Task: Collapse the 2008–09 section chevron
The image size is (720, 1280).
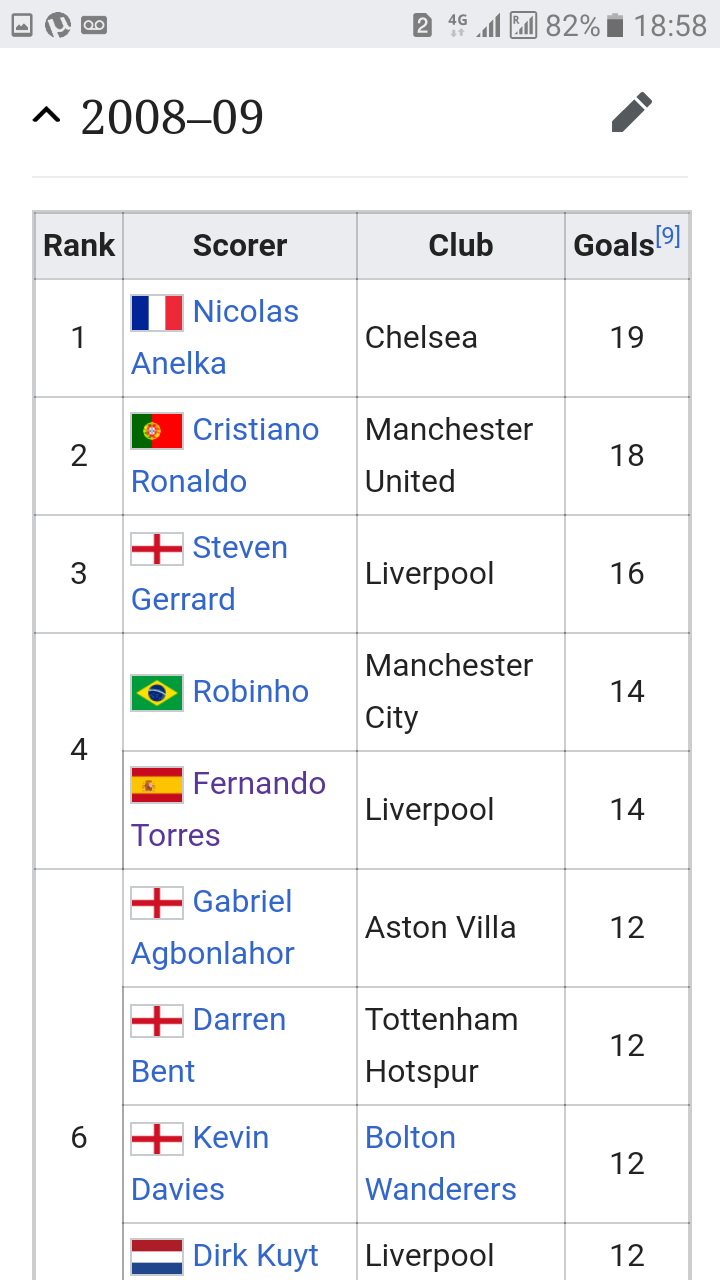Action: tap(46, 115)
